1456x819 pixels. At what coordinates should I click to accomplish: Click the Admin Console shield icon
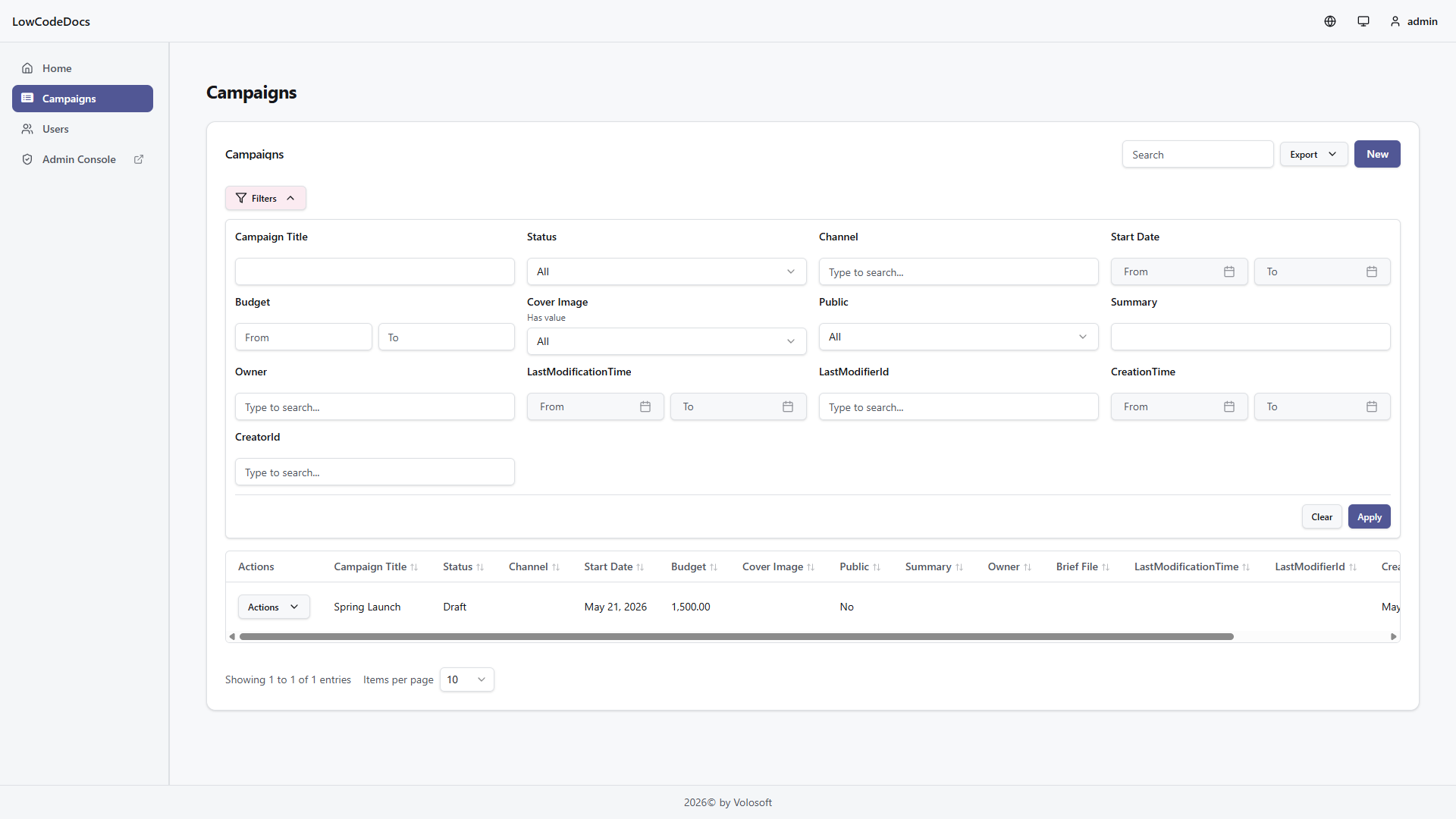click(27, 159)
